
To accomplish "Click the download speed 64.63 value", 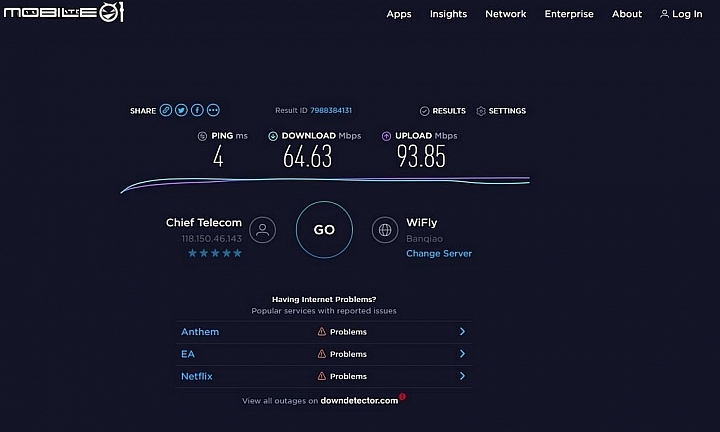I will pyautogui.click(x=307, y=156).
